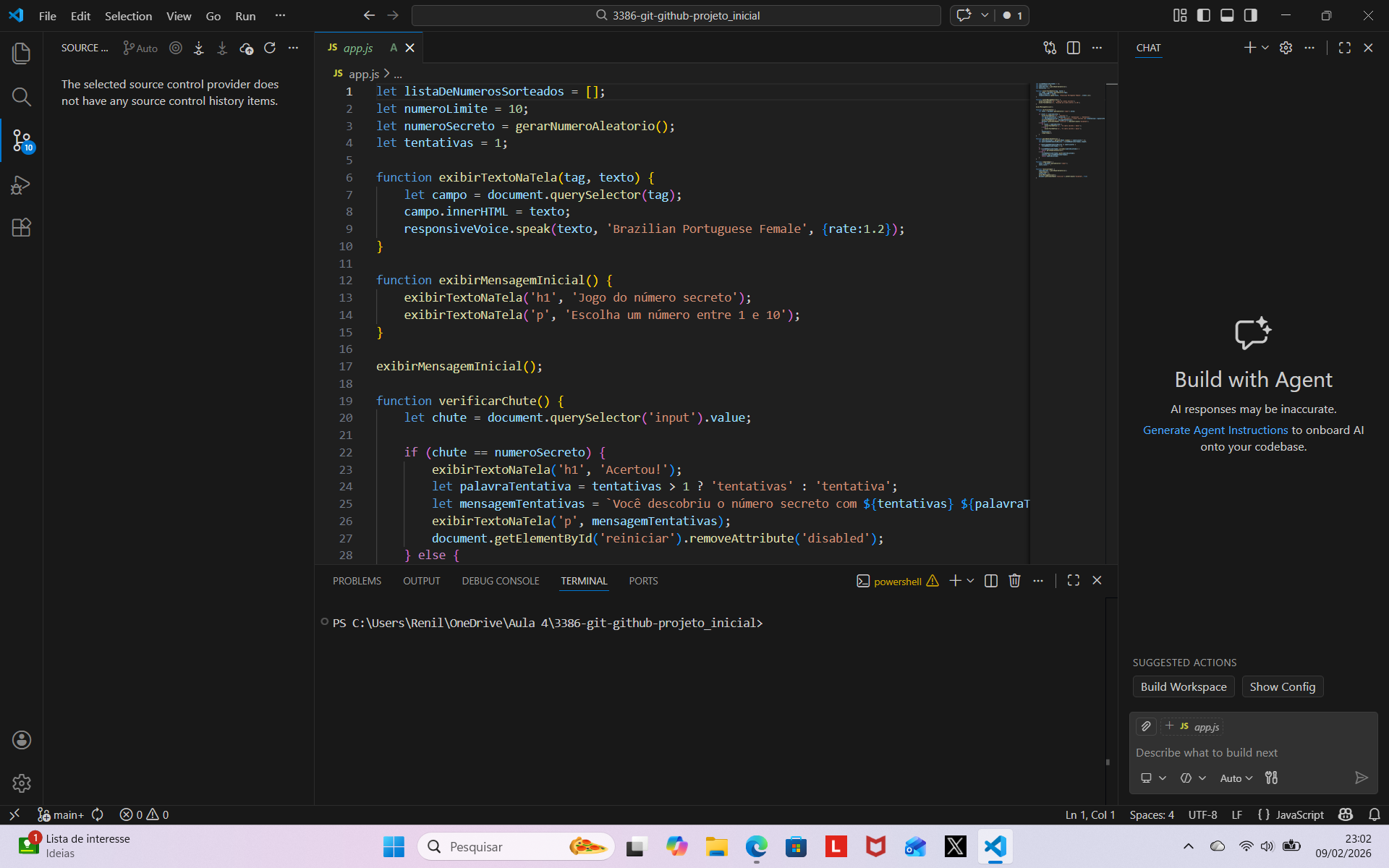The image size is (1389, 868).
Task: Toggle the primary side bar layout button
Action: click(x=1204, y=15)
